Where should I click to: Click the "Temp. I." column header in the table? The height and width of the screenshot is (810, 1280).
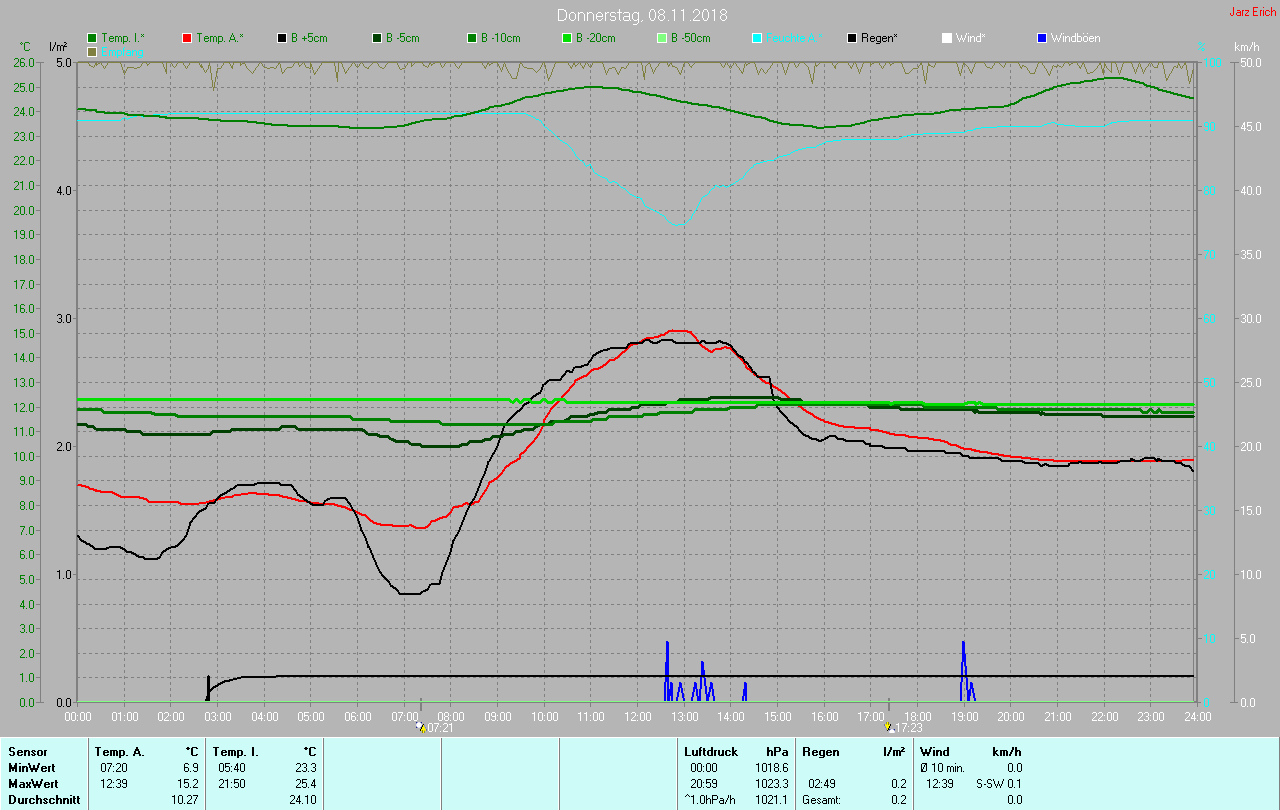click(x=236, y=751)
